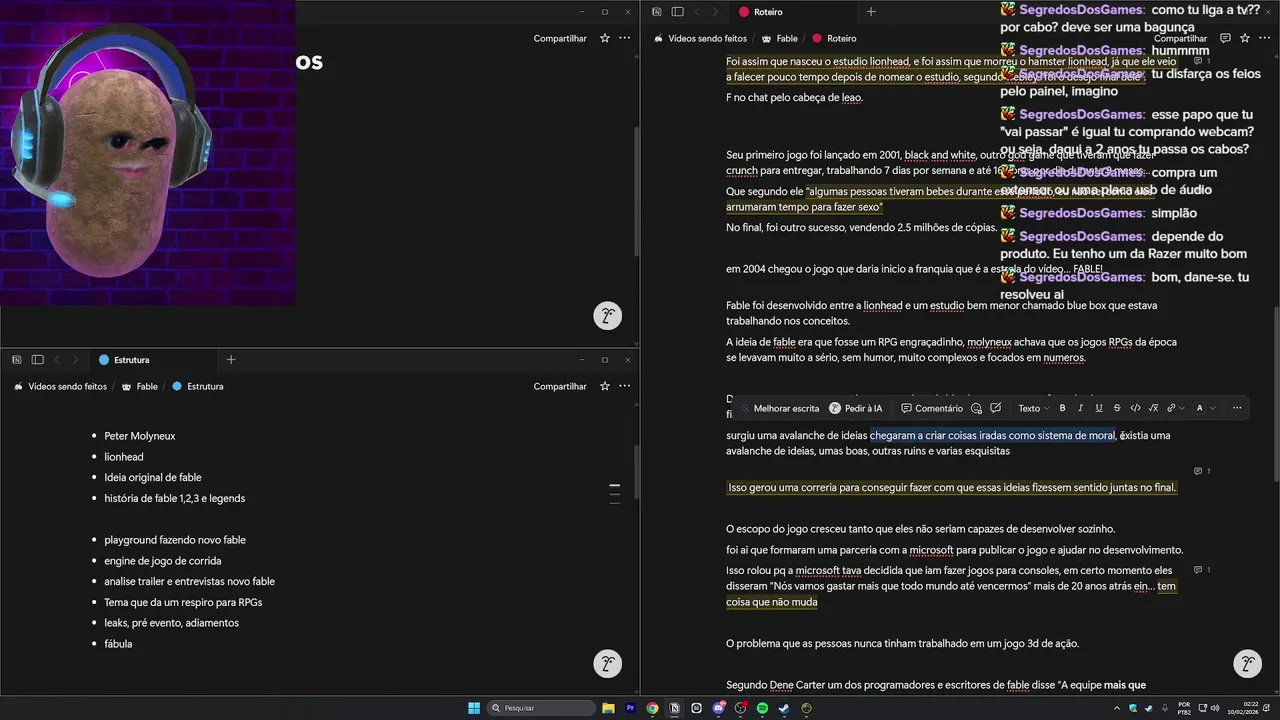The height and width of the screenshot is (720, 1280).
Task: Open Notion AI assistant button in top-left window
Action: tap(607, 317)
